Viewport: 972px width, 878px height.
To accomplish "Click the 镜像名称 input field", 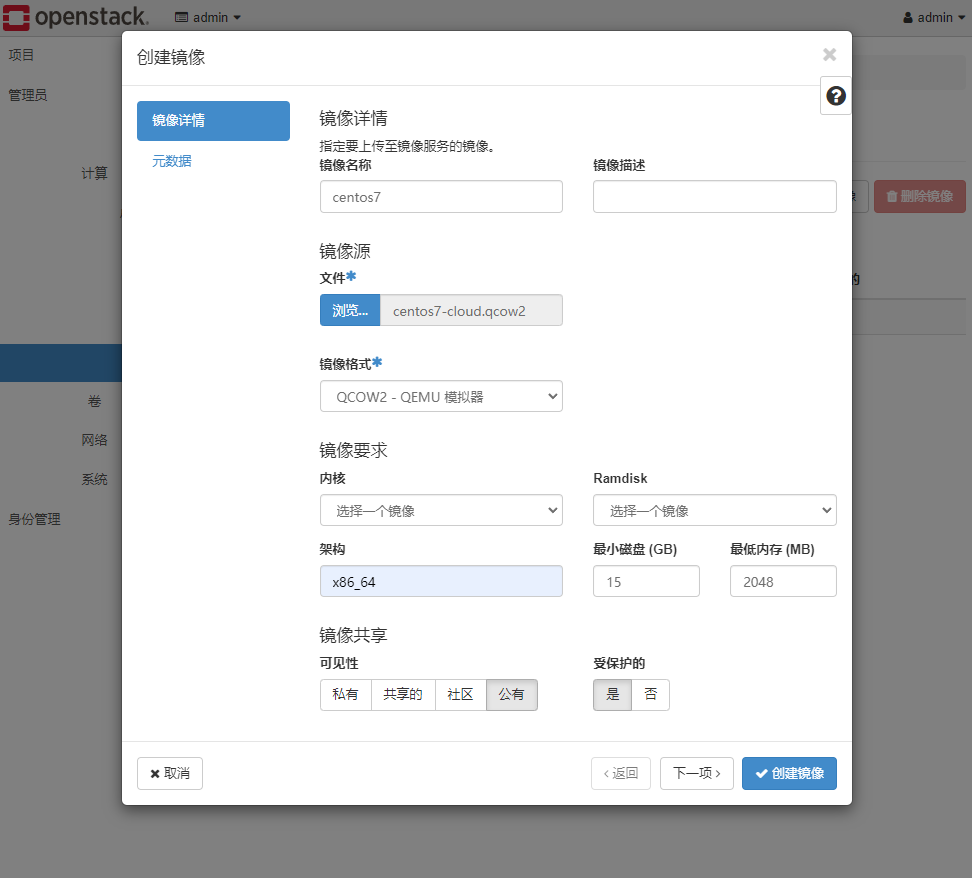I will click(x=441, y=197).
